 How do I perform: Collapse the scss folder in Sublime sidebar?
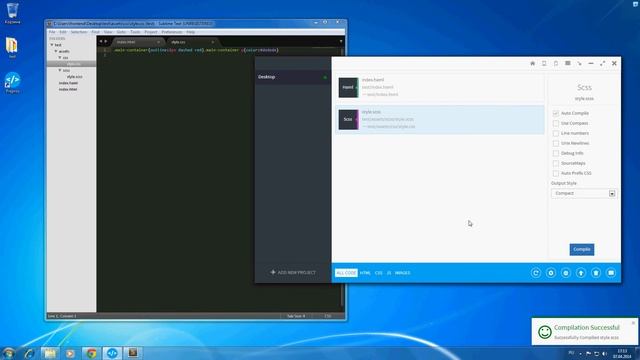click(60, 70)
